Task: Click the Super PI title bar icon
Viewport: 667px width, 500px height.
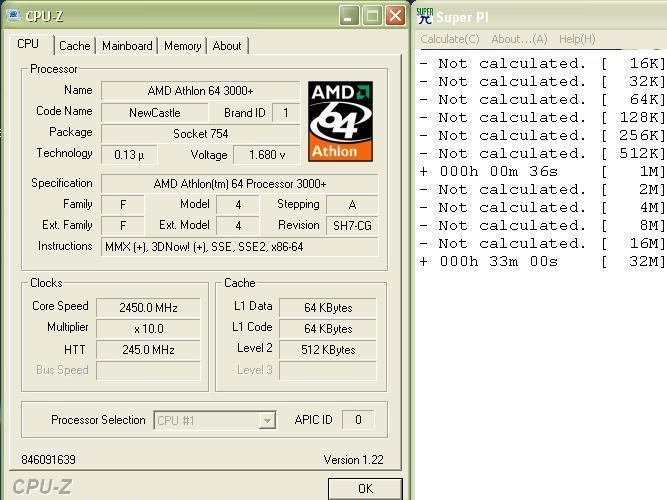Action: pos(425,17)
